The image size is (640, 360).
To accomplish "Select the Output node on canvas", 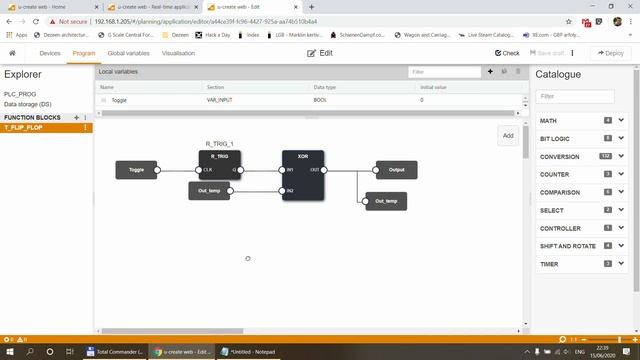I will 396,170.
